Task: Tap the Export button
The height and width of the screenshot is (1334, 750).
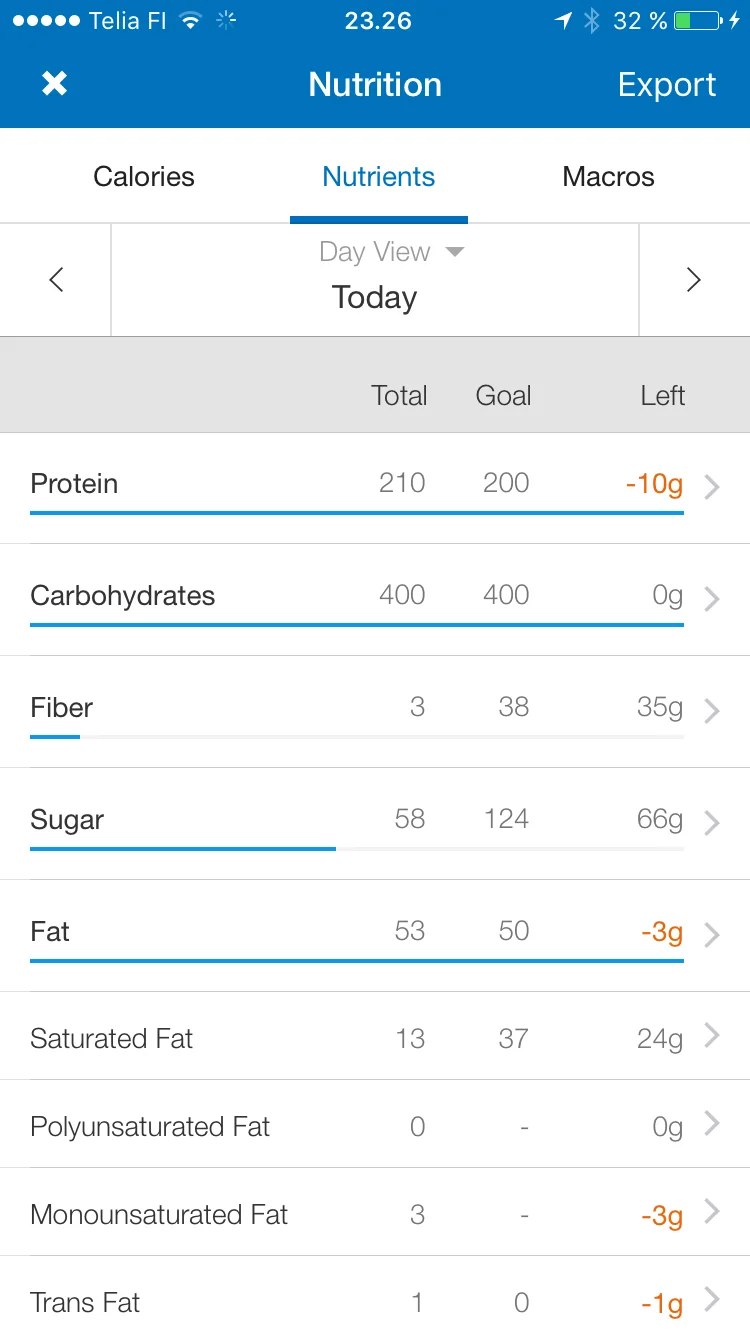Action: (x=667, y=85)
